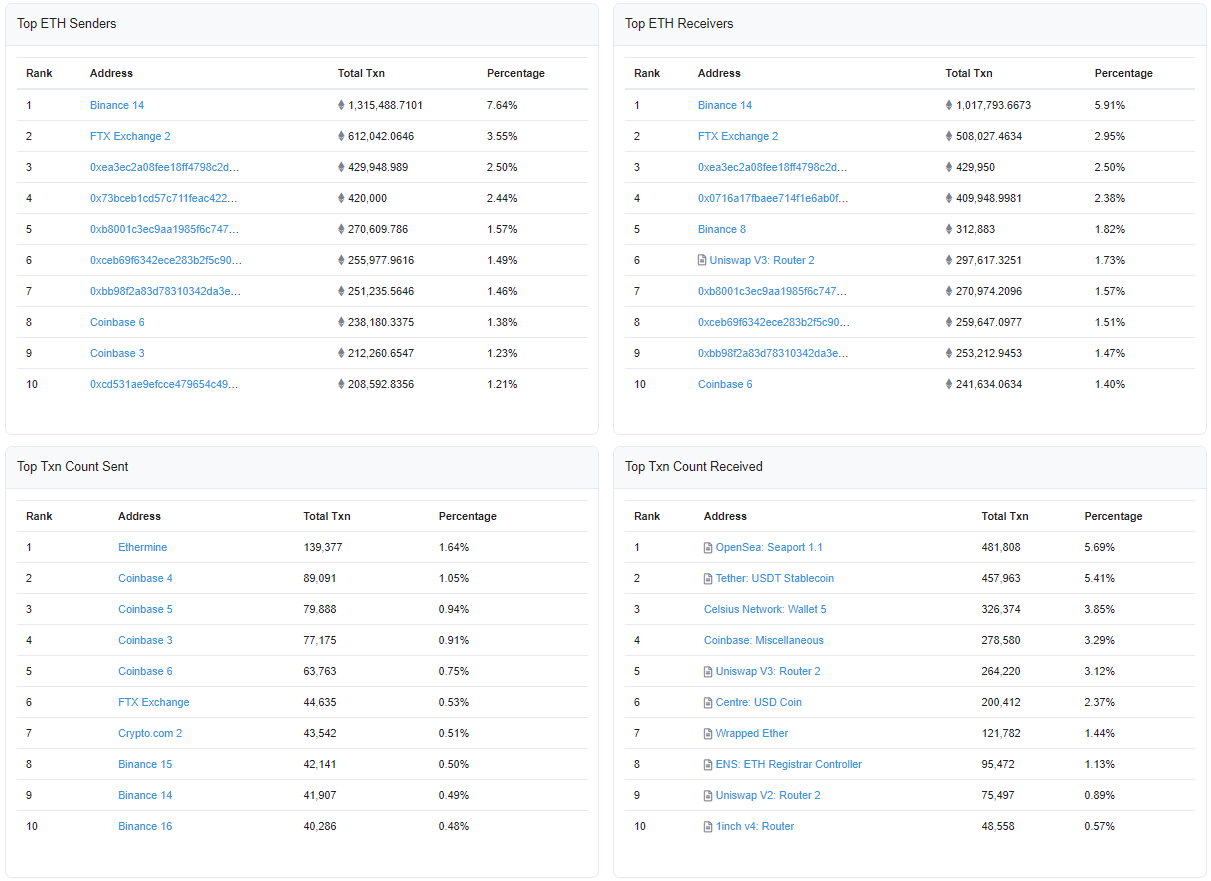1211x881 pixels.
Task: Click contract icon beside Wrapped Ether
Action: point(708,733)
